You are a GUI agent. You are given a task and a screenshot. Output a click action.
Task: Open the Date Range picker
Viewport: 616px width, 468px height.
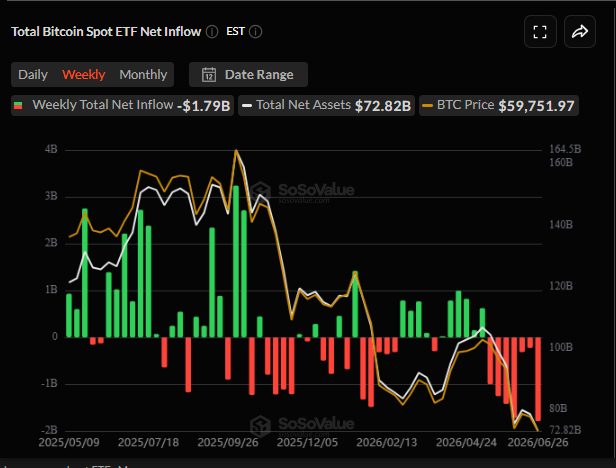(248, 75)
